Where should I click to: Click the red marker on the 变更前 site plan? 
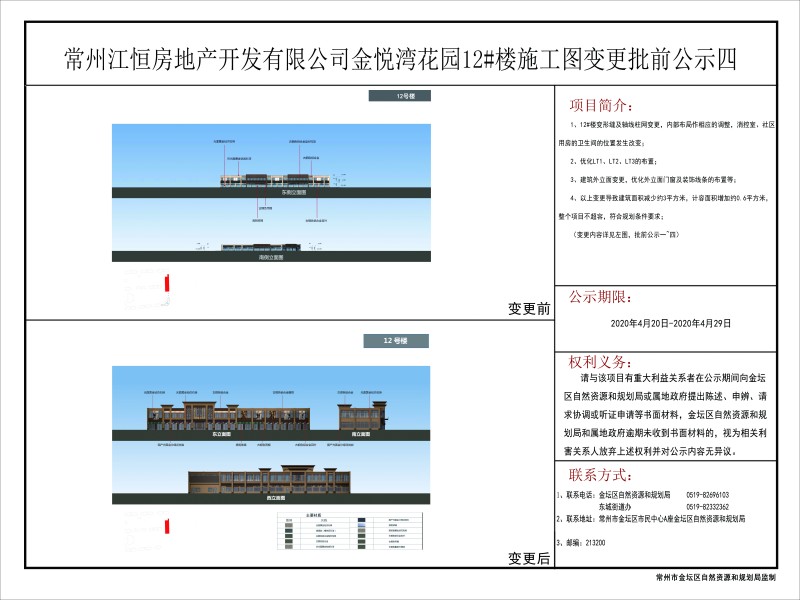[167, 283]
